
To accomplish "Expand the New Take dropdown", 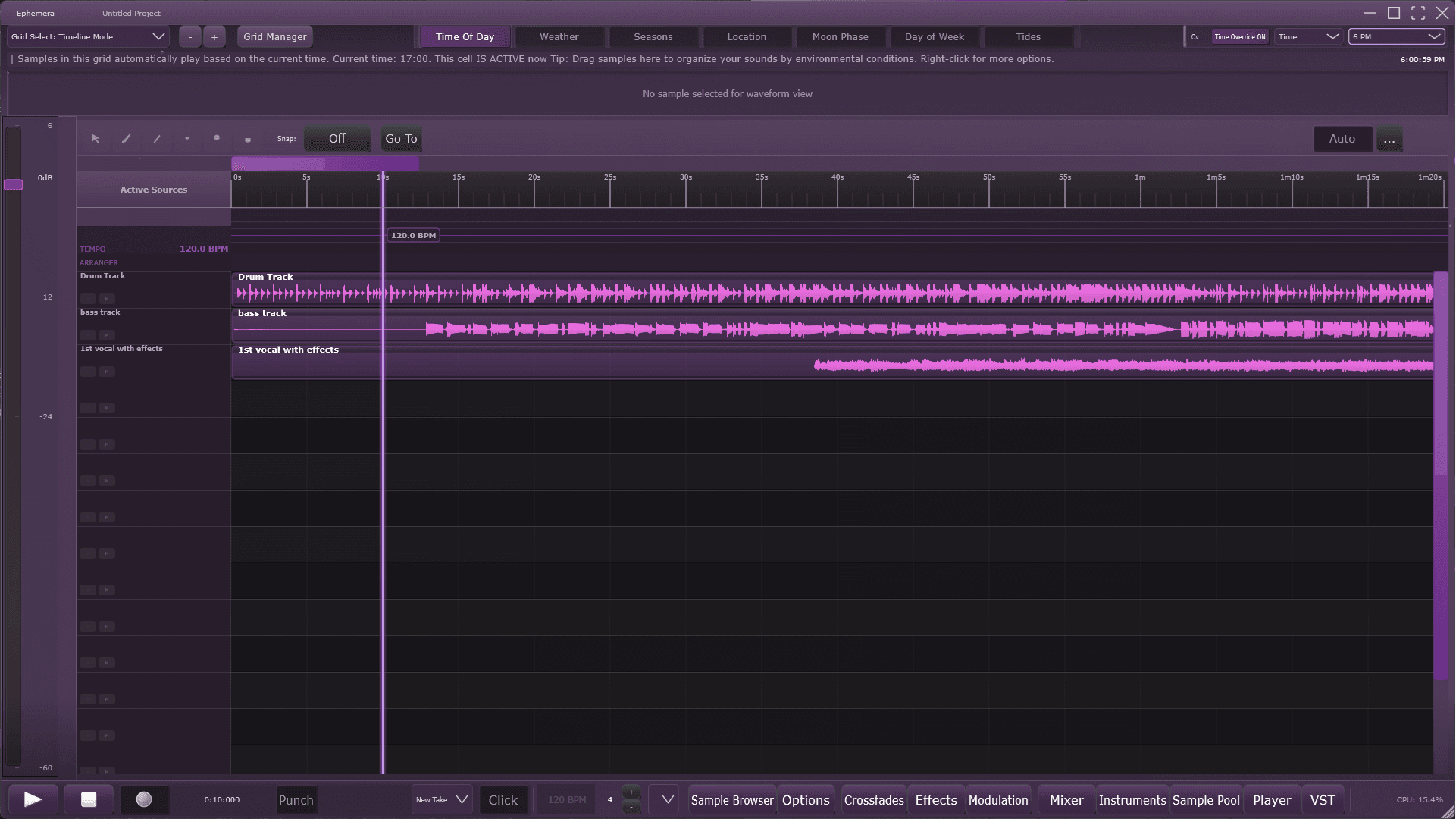I will point(442,800).
